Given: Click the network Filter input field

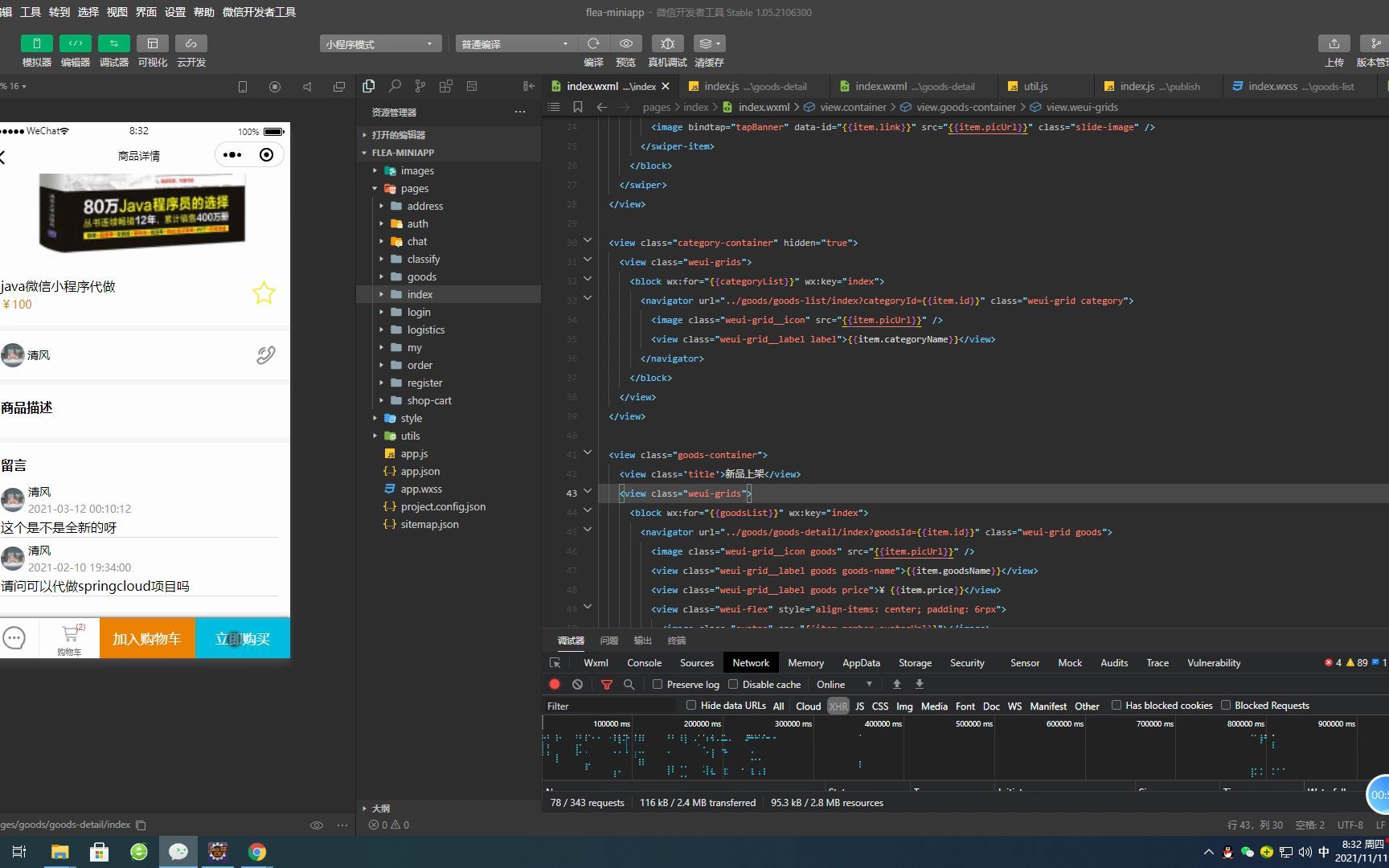Looking at the screenshot, I should click(x=611, y=706).
